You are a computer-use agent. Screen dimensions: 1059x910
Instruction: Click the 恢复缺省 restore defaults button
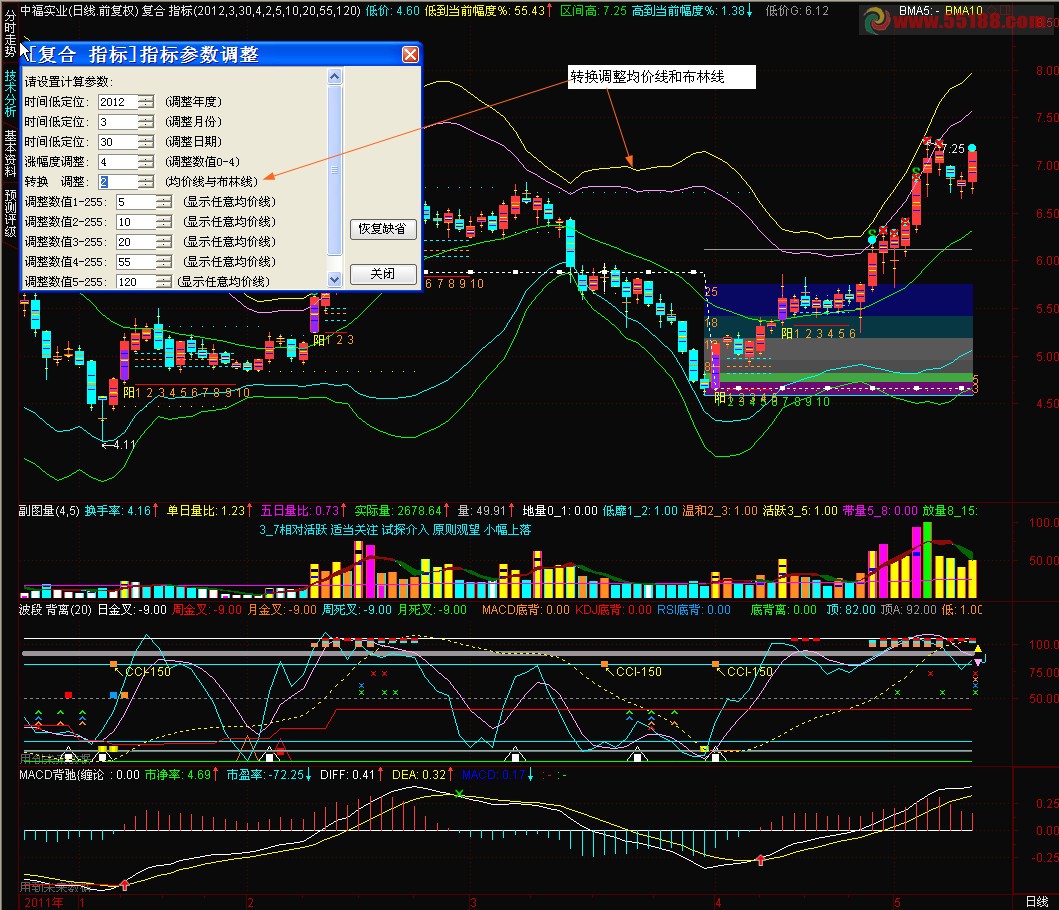point(383,229)
